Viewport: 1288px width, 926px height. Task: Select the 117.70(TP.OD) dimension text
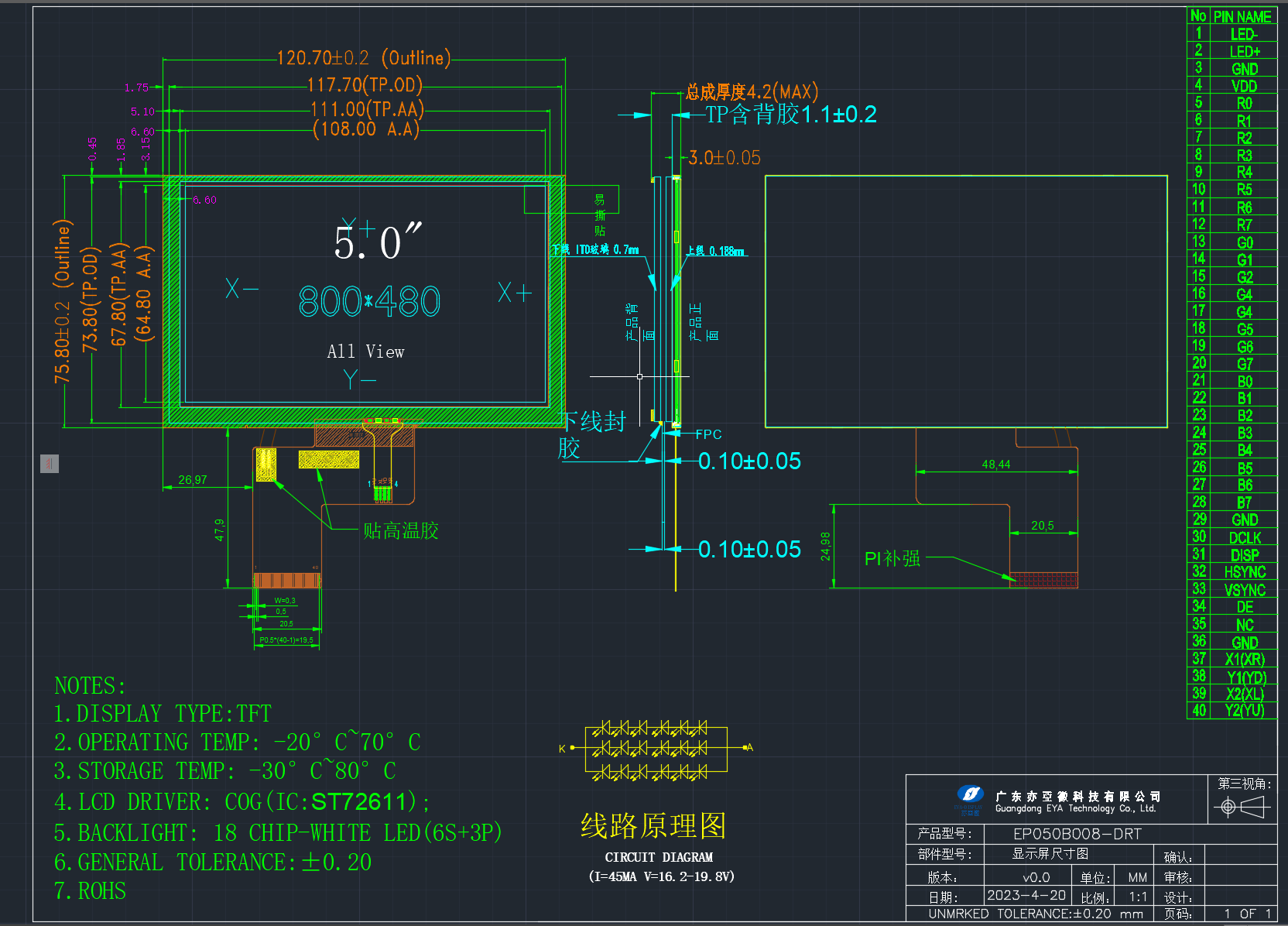[x=365, y=84]
